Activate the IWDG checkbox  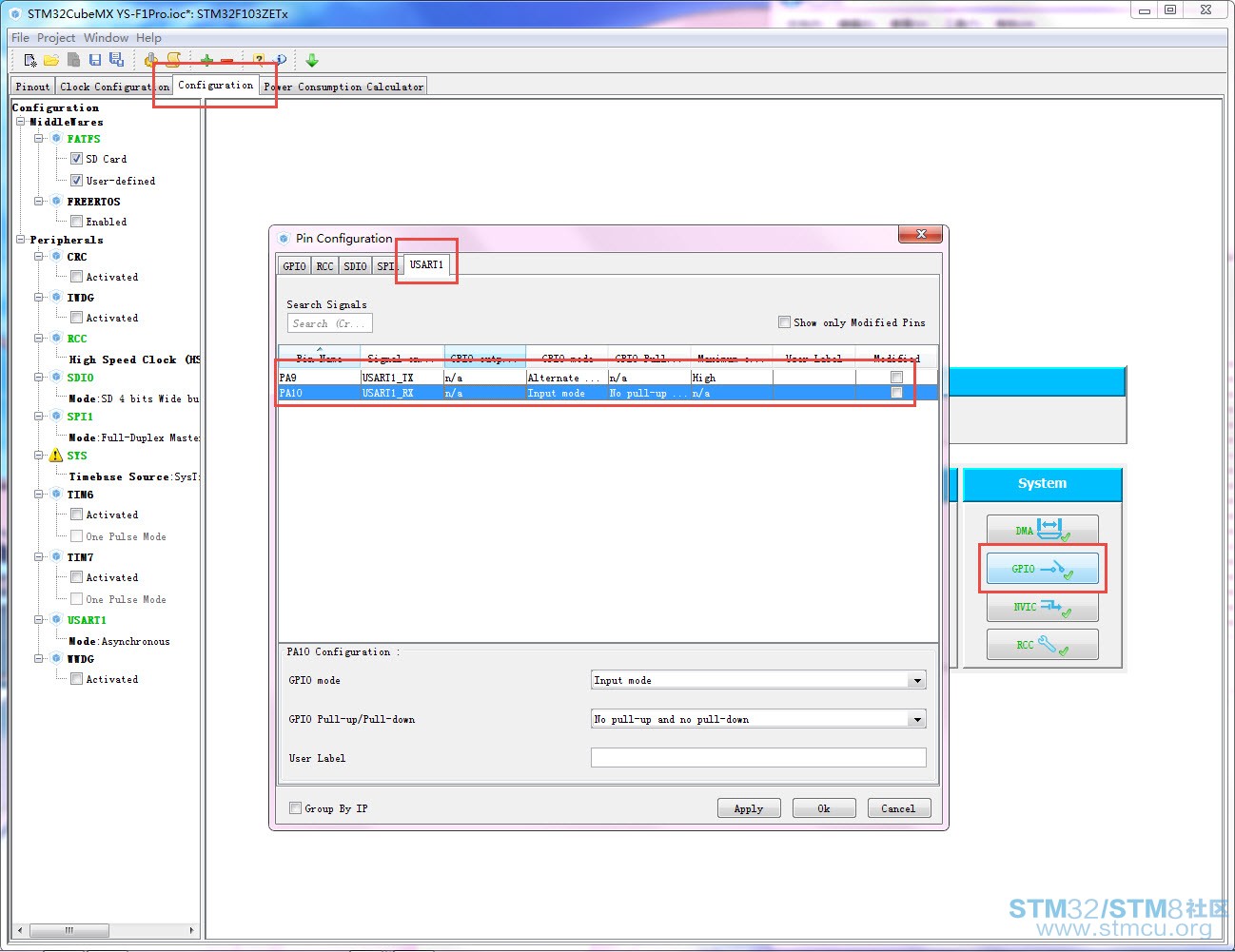click(x=76, y=318)
